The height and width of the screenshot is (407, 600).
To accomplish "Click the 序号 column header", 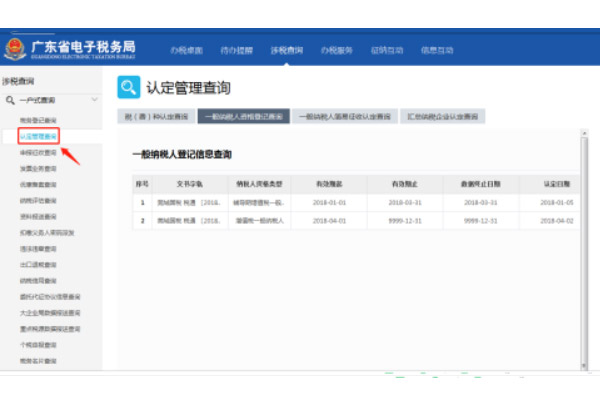I will [142, 184].
